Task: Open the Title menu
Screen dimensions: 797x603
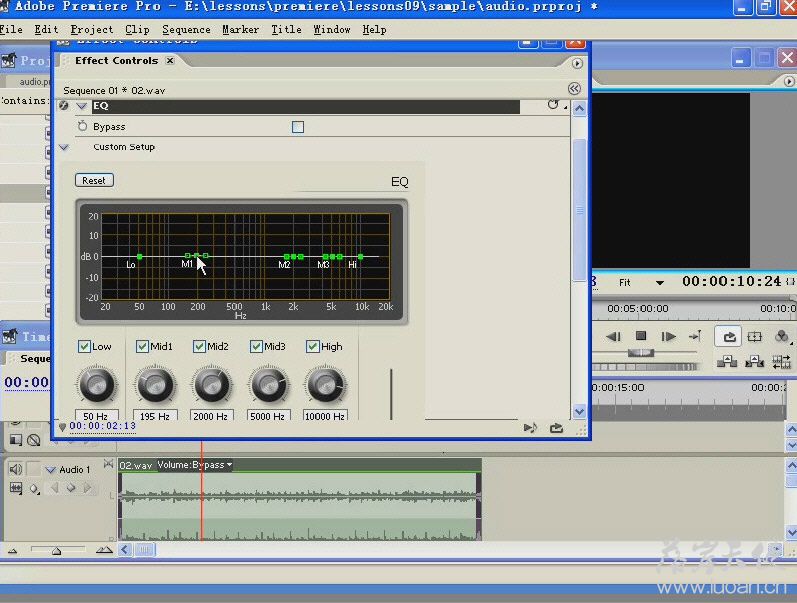Action: tap(286, 29)
